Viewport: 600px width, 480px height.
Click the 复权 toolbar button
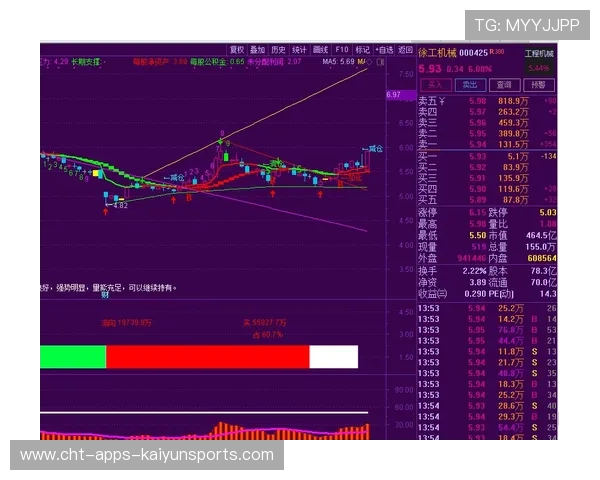click(x=237, y=48)
